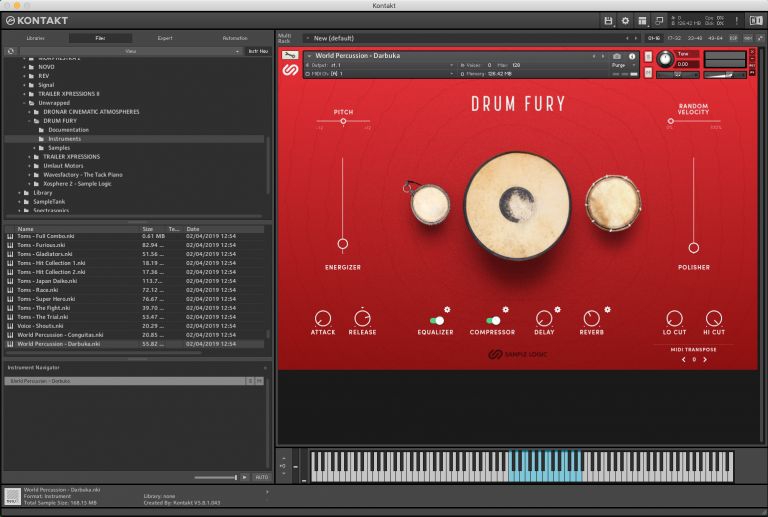768x517 pixels.
Task: Turn the Delay knob
Action: coord(544,318)
